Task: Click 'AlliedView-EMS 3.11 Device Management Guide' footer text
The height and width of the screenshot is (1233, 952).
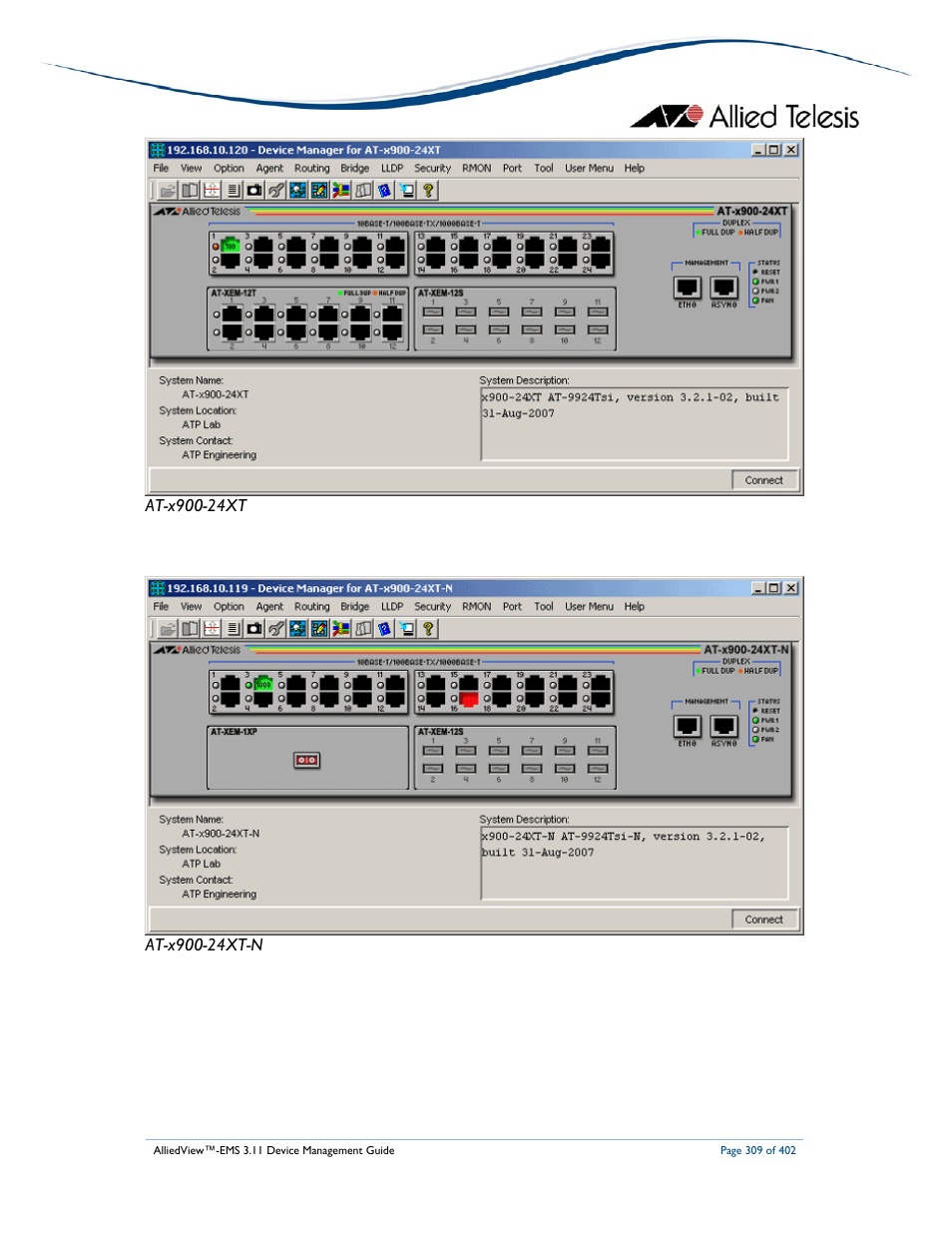Action: pos(273,1150)
